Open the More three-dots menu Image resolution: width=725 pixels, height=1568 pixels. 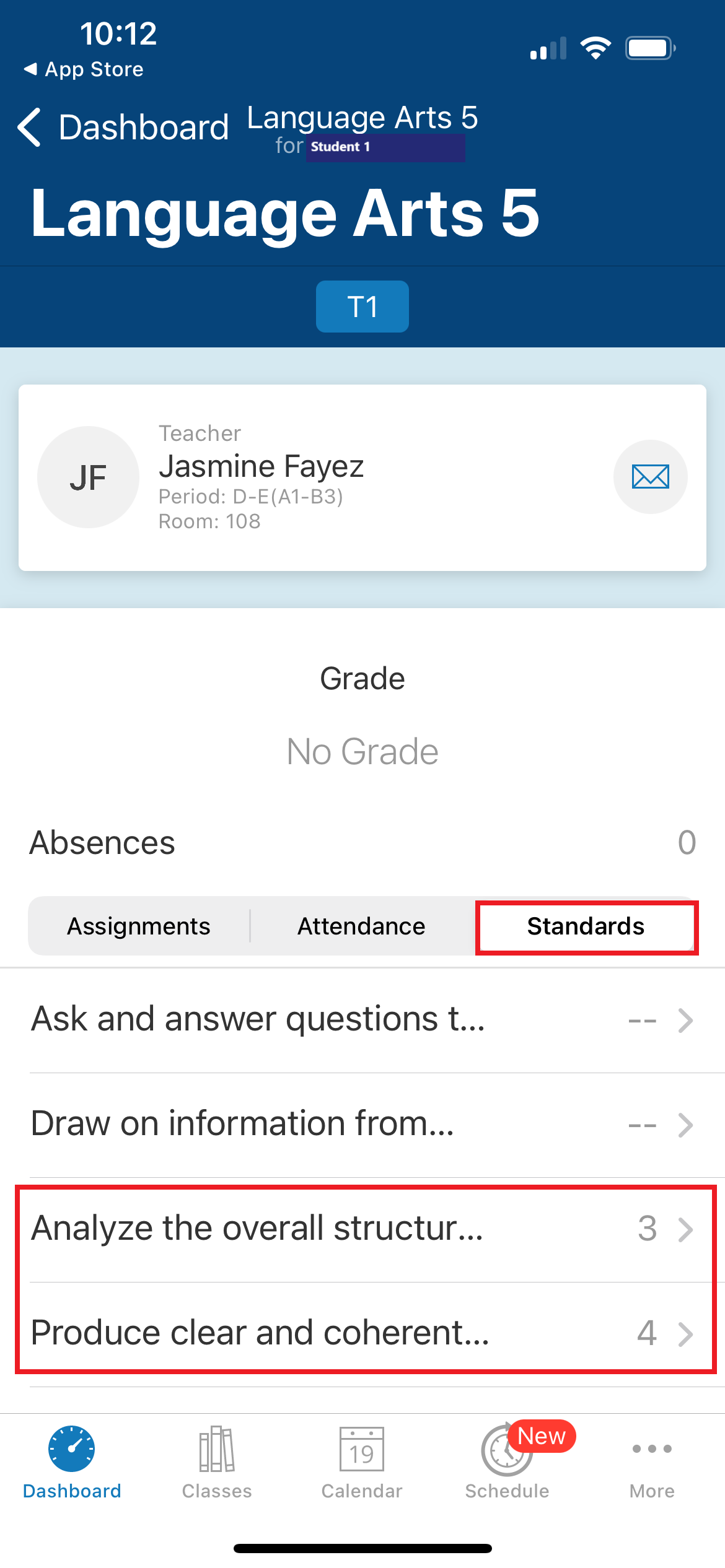point(652,1448)
